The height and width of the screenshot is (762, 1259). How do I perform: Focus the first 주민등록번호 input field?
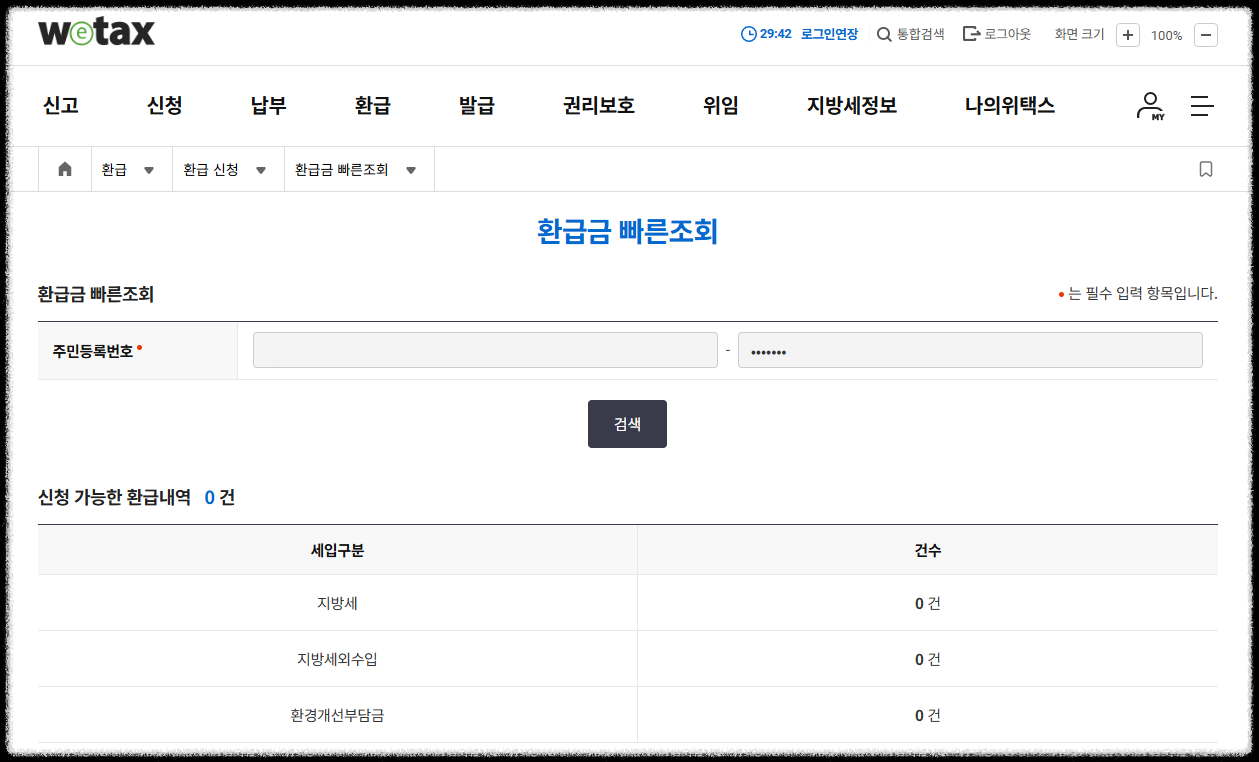485,351
